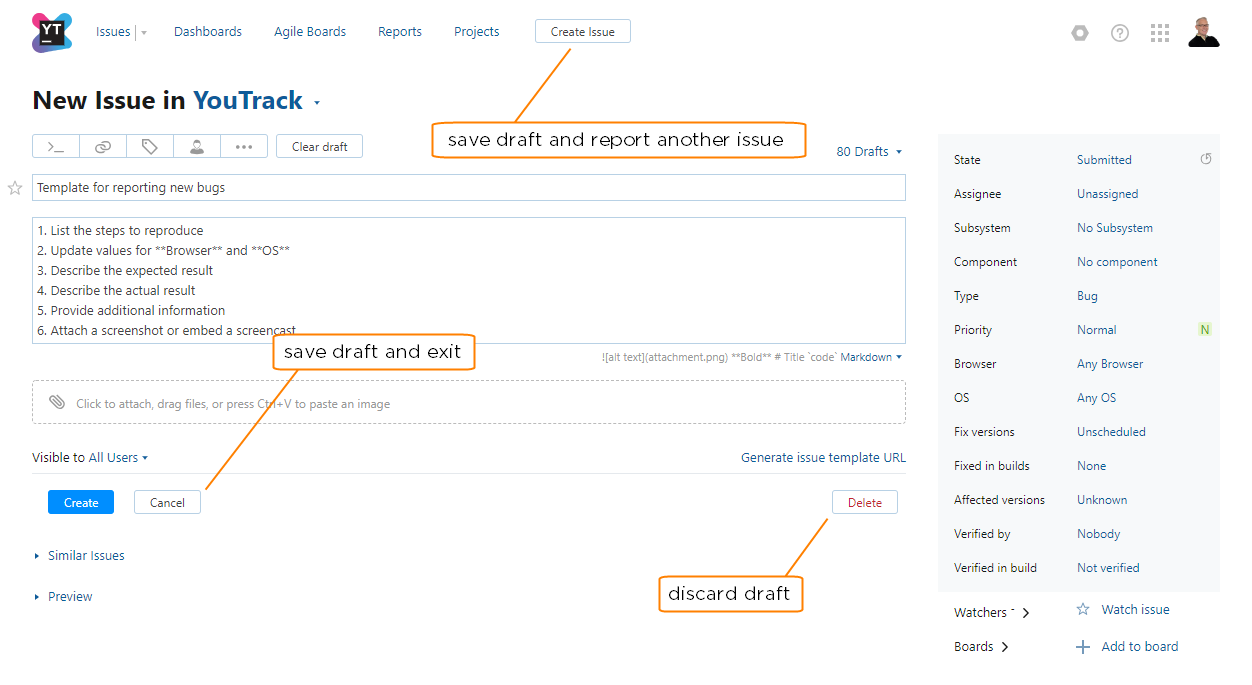Open the three-dots more actions button
This screenshot has width=1252, height=685.
click(244, 147)
